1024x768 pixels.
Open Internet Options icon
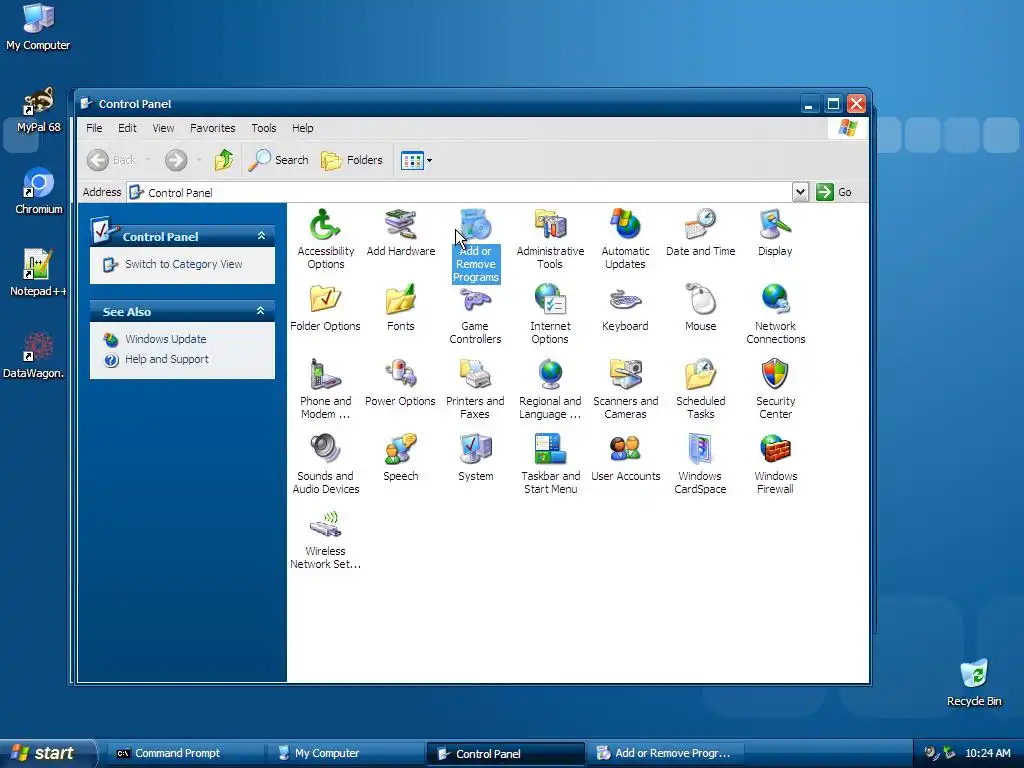550,313
